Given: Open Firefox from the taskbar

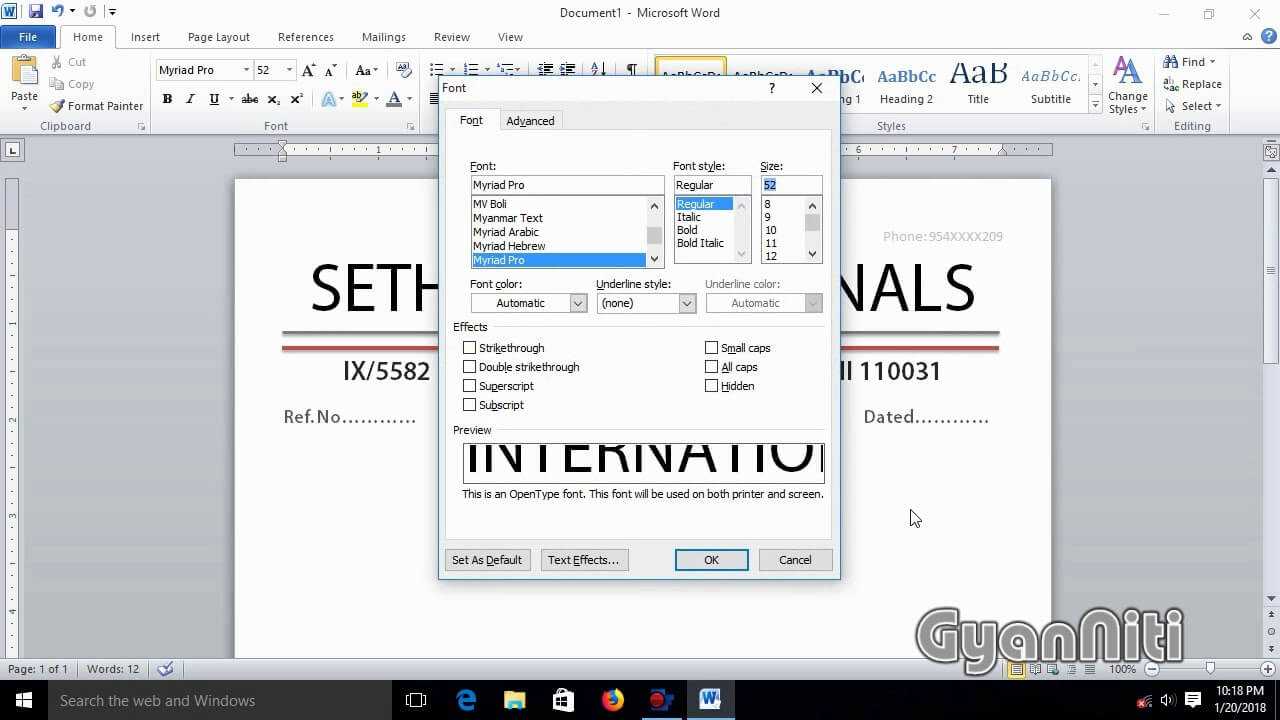Looking at the screenshot, I should click(x=613, y=700).
